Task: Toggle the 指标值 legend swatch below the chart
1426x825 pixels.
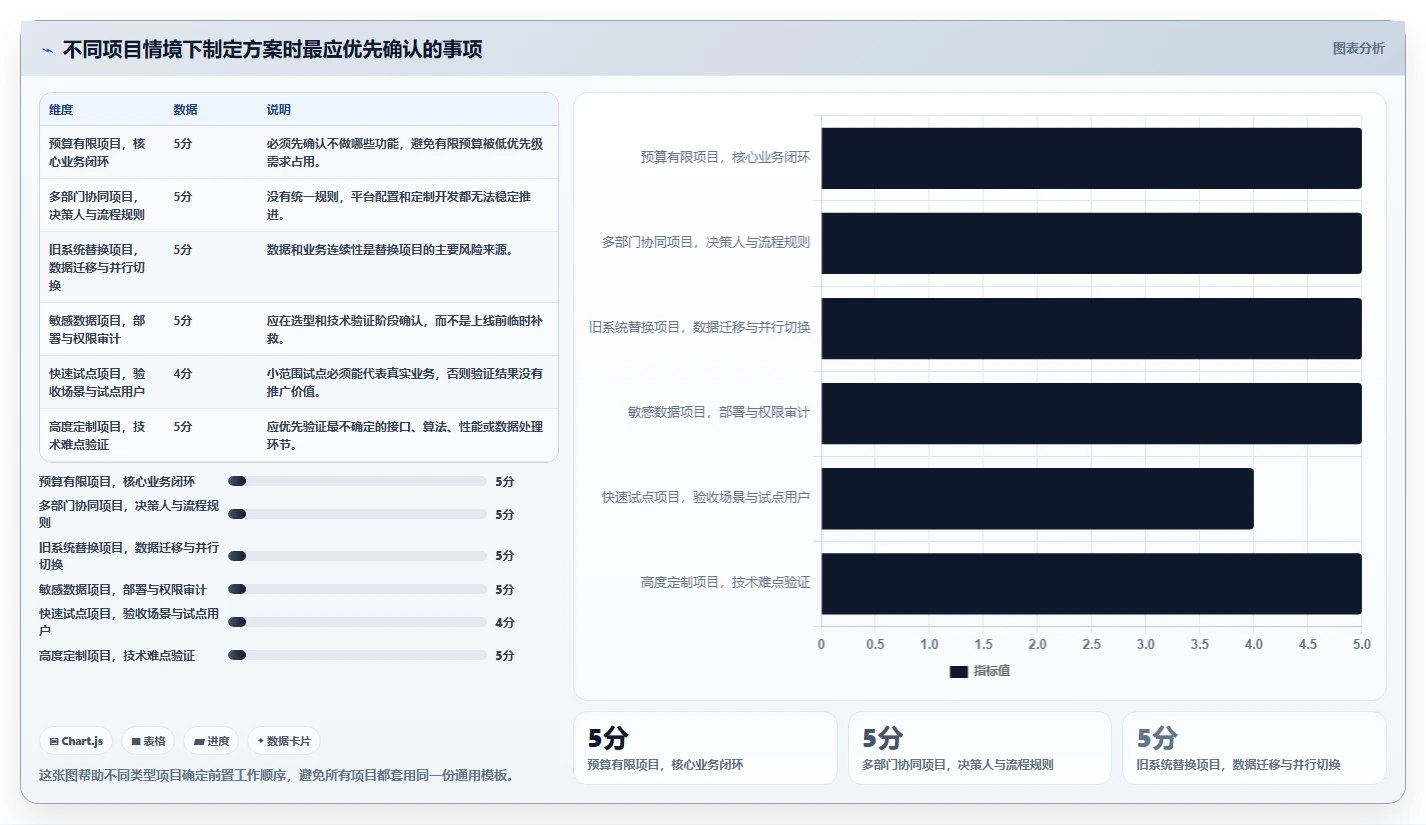Action: (958, 672)
